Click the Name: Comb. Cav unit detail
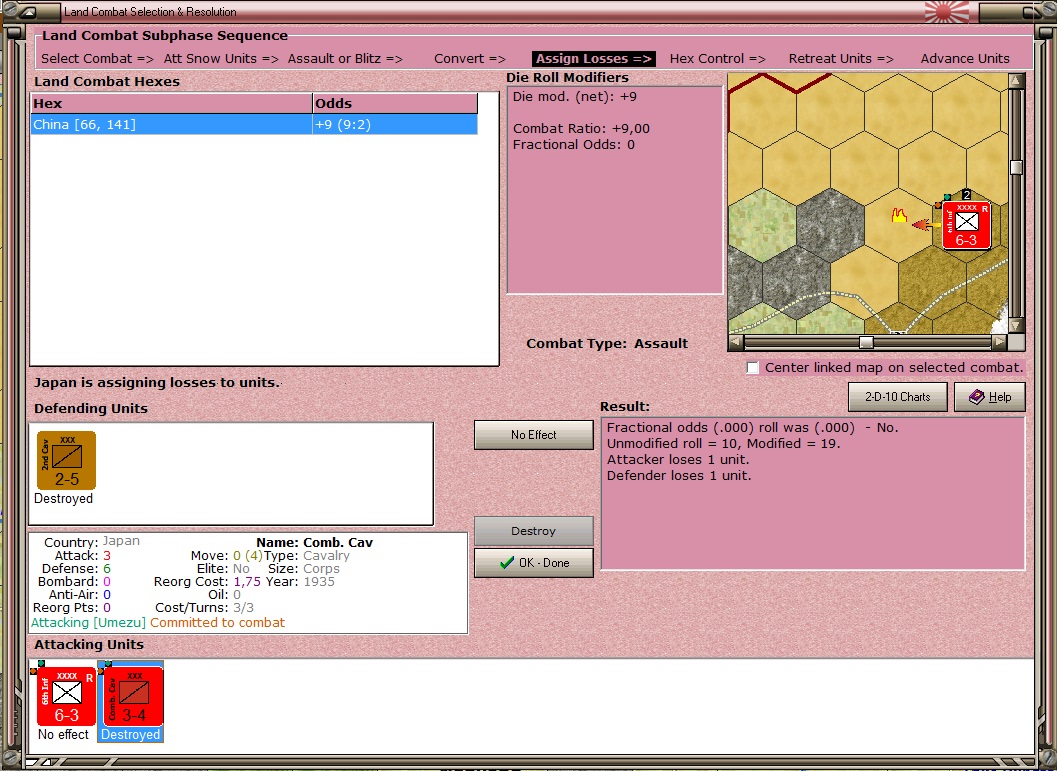Screen dimensions: 1057x771 pos(314,543)
